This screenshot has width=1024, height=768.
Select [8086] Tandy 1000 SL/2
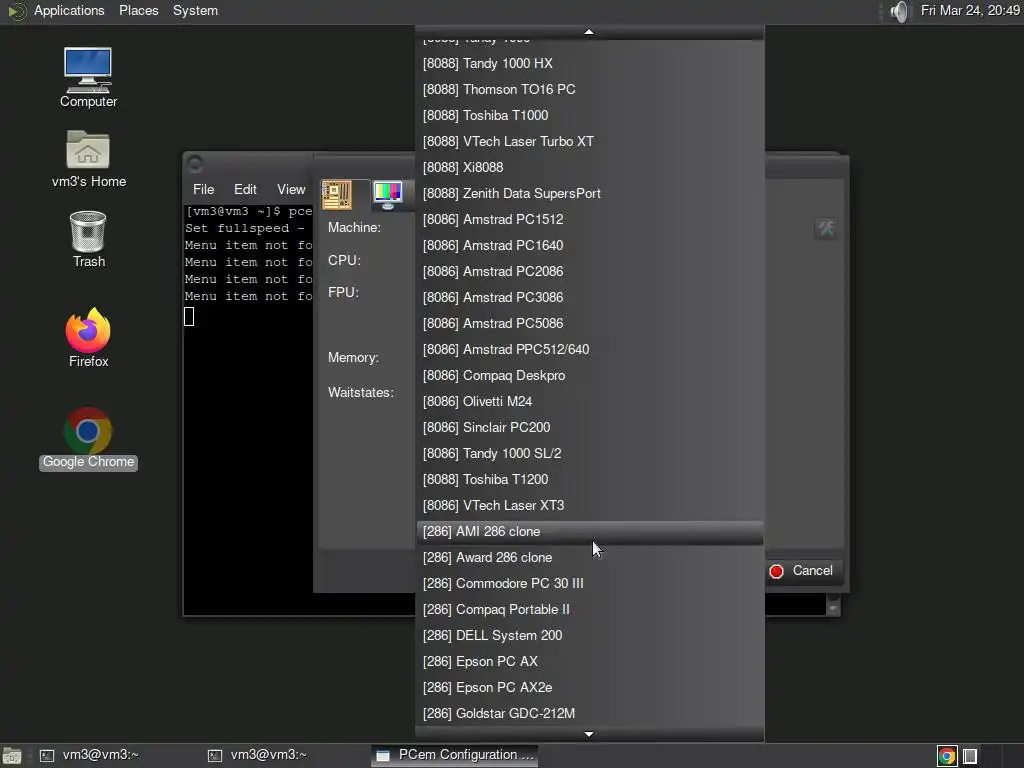pos(590,454)
